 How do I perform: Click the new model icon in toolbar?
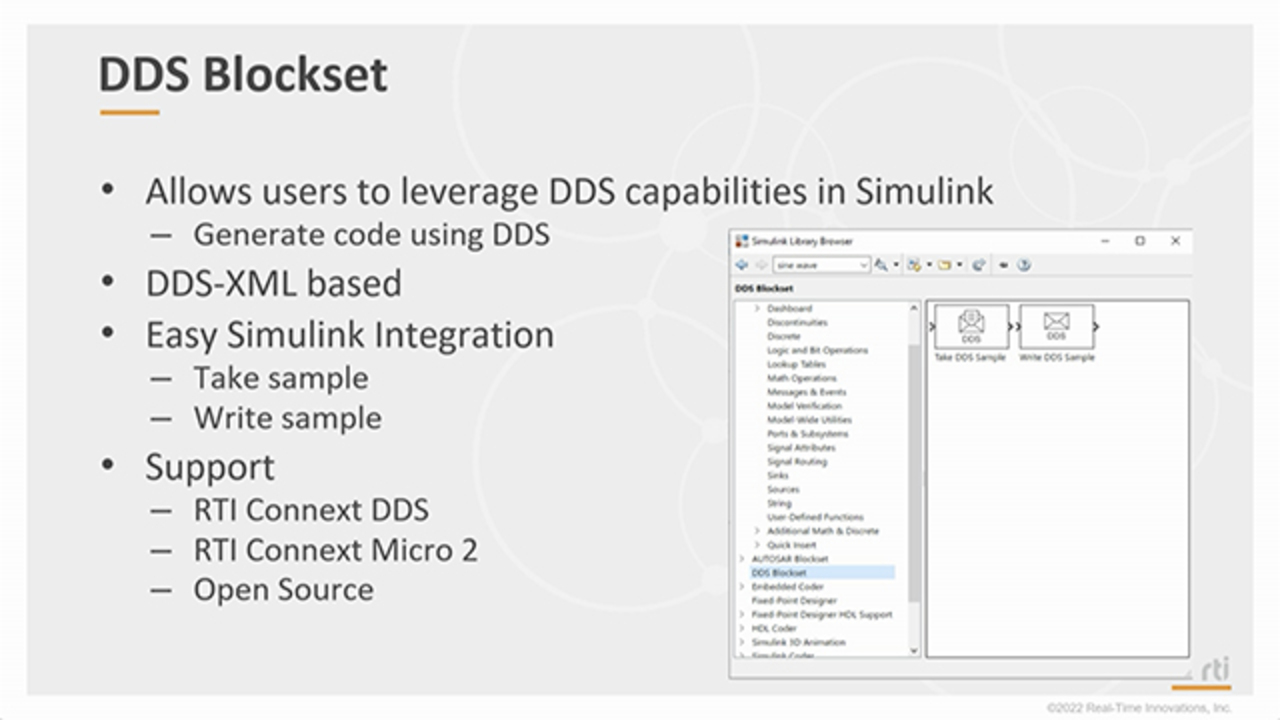click(x=913, y=265)
